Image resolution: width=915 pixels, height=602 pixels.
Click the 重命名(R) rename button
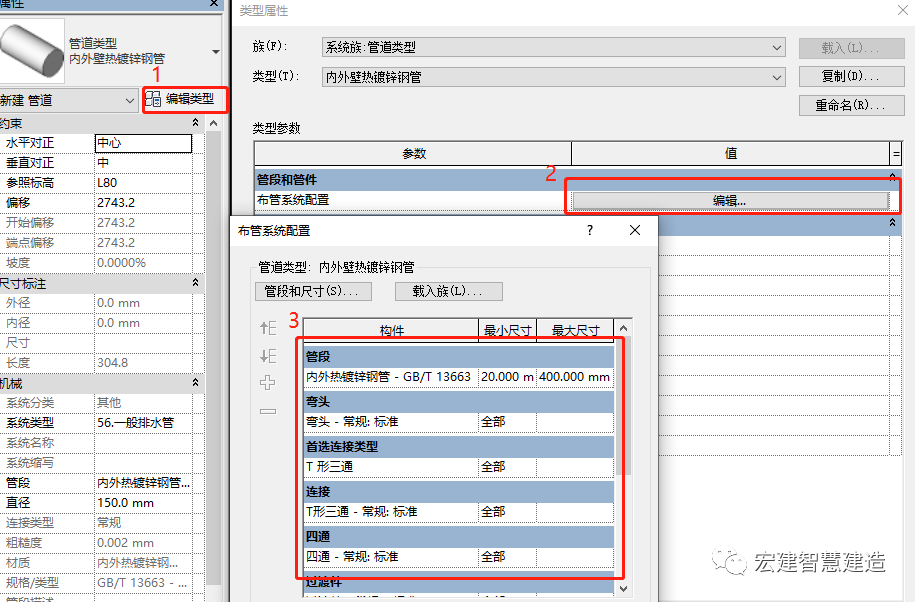(x=851, y=106)
